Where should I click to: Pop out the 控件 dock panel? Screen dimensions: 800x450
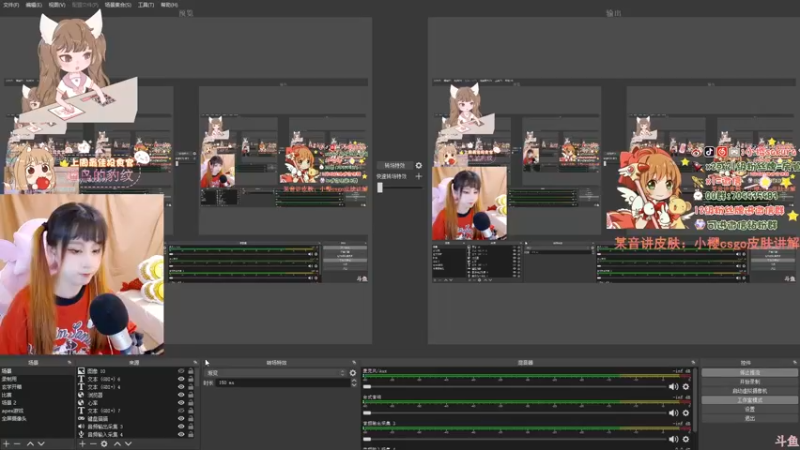click(x=795, y=362)
